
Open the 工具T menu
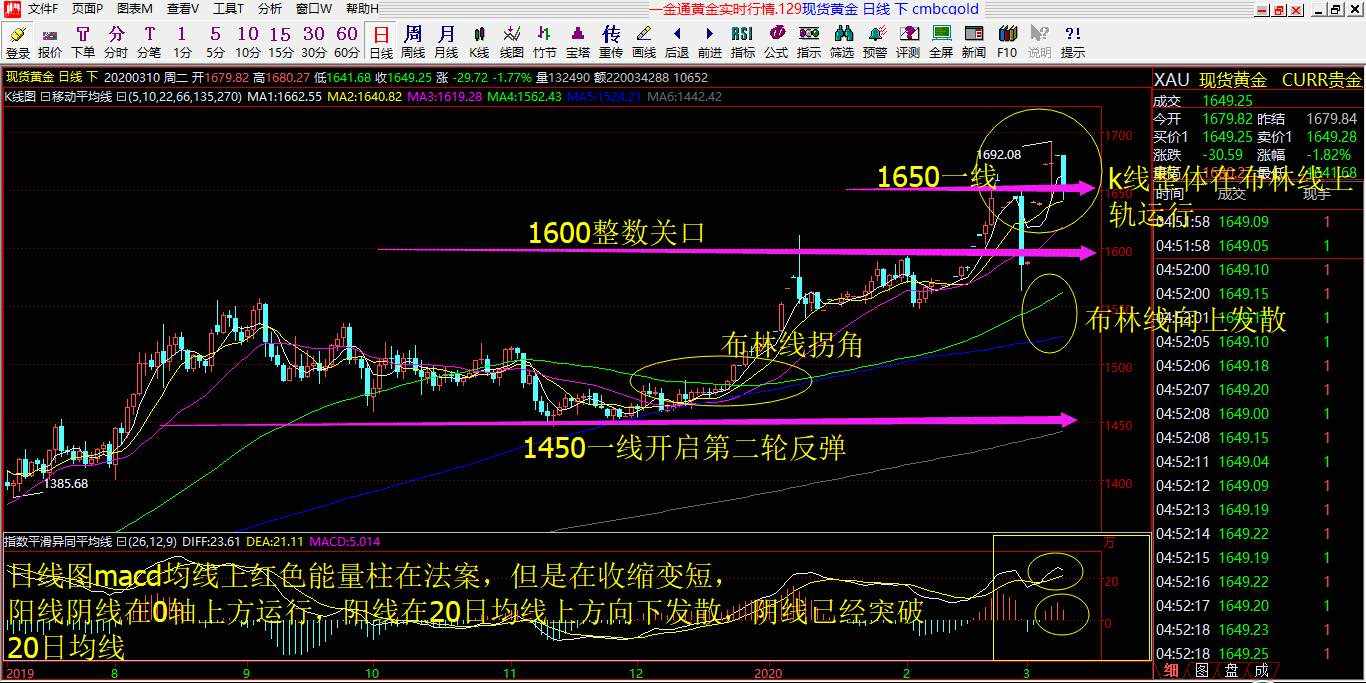pyautogui.click(x=228, y=9)
